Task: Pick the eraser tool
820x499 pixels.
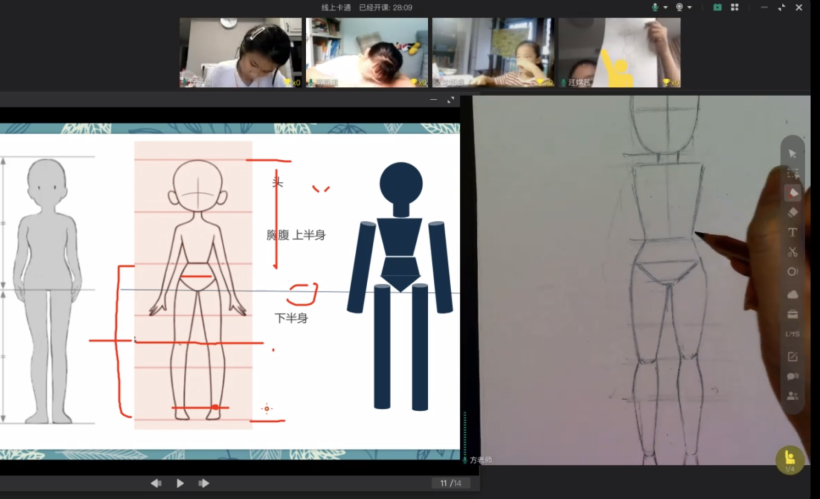Action: 792,212
